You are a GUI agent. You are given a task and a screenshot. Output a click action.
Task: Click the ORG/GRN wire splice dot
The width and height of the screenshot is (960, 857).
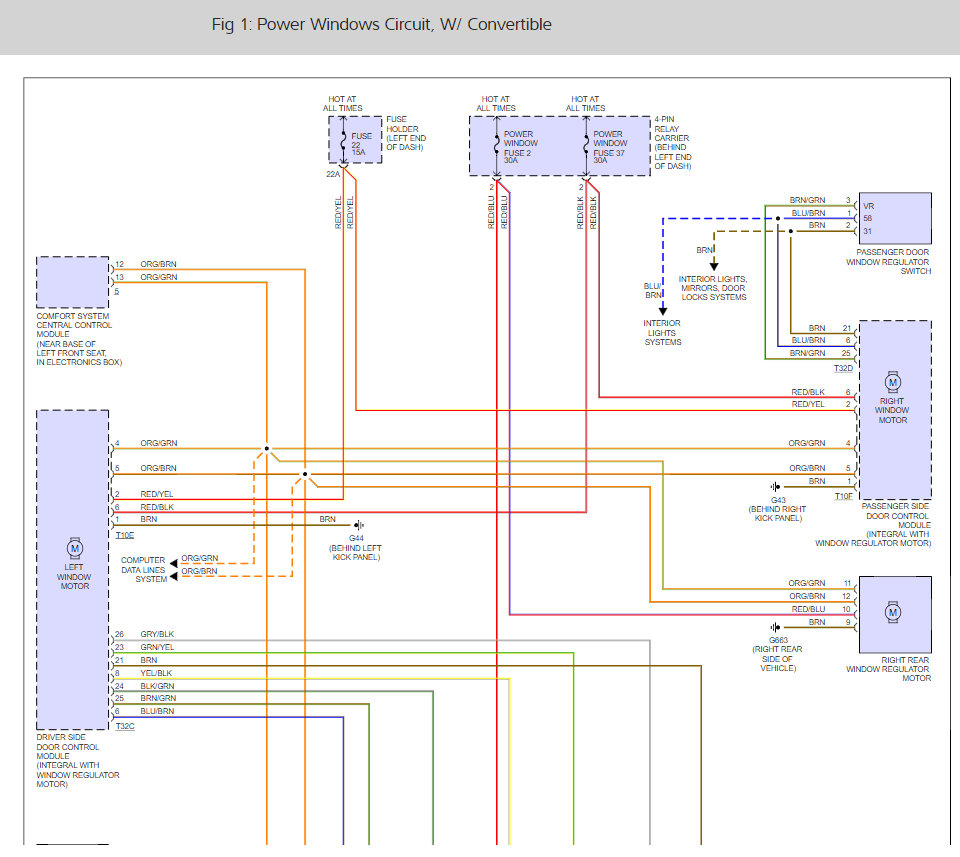pos(266,449)
